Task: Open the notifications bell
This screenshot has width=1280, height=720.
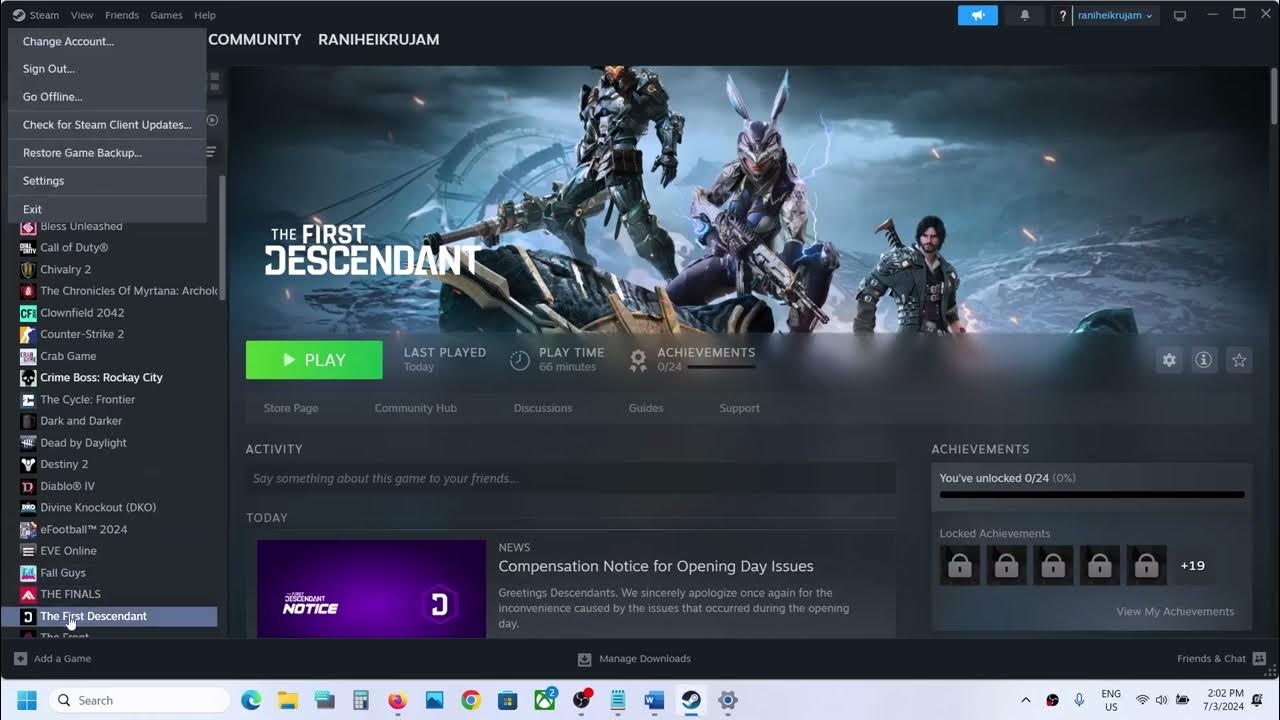Action: click(x=1025, y=15)
